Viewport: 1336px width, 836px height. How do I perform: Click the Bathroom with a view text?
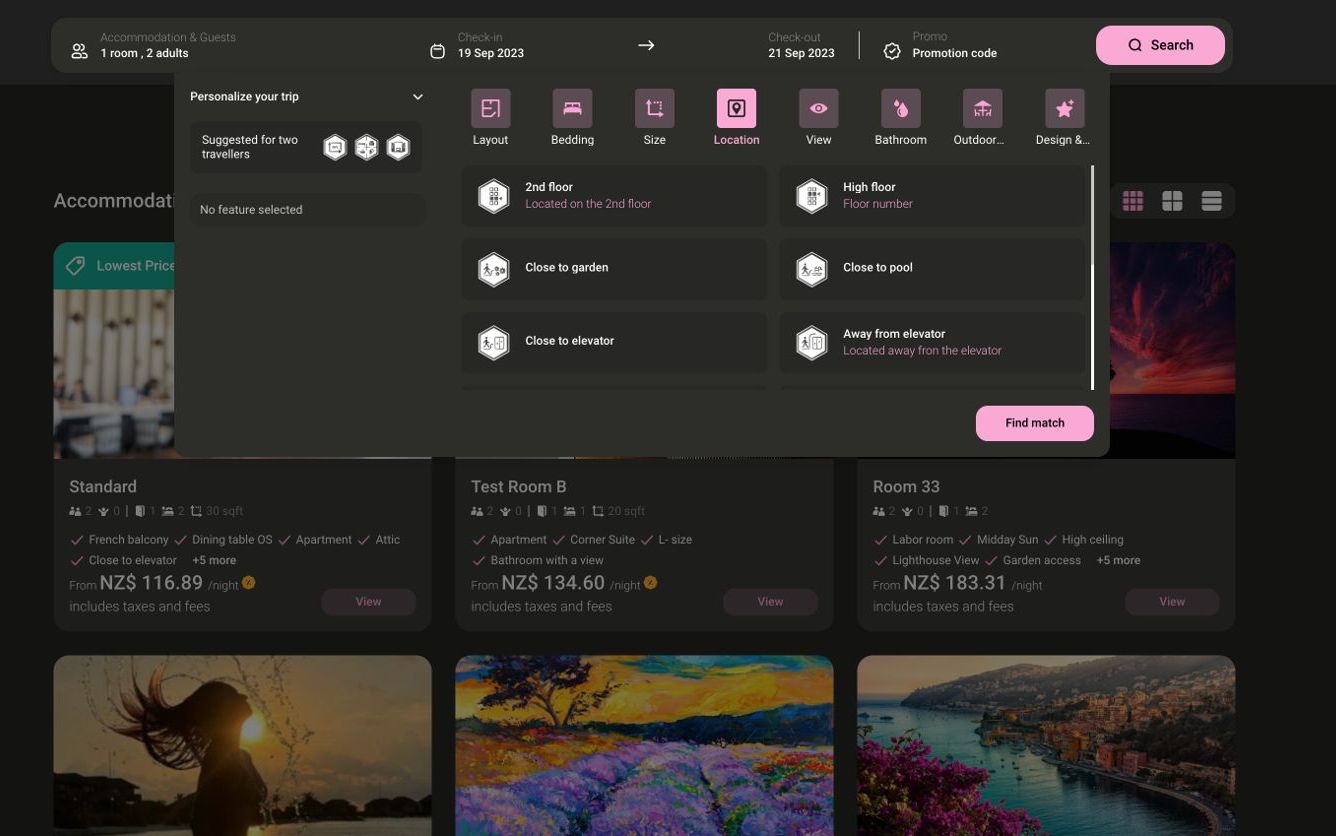547,561
